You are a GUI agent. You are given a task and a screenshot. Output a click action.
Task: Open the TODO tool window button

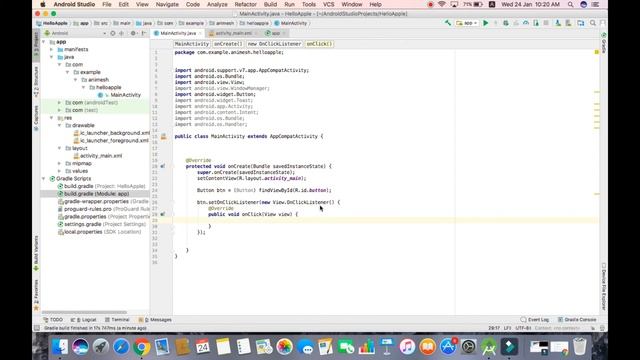click(53, 320)
